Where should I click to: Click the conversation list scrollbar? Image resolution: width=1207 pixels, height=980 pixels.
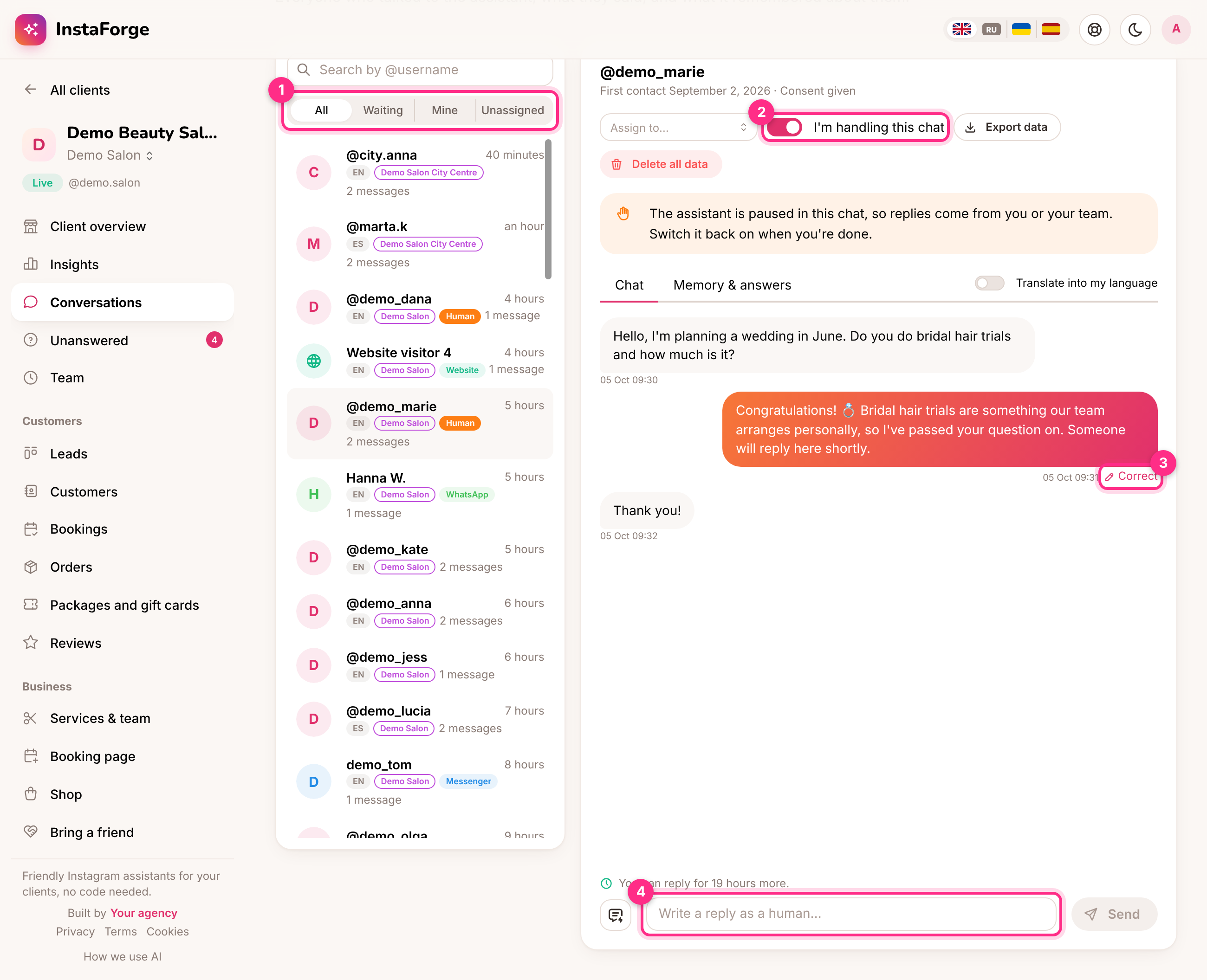click(x=548, y=210)
